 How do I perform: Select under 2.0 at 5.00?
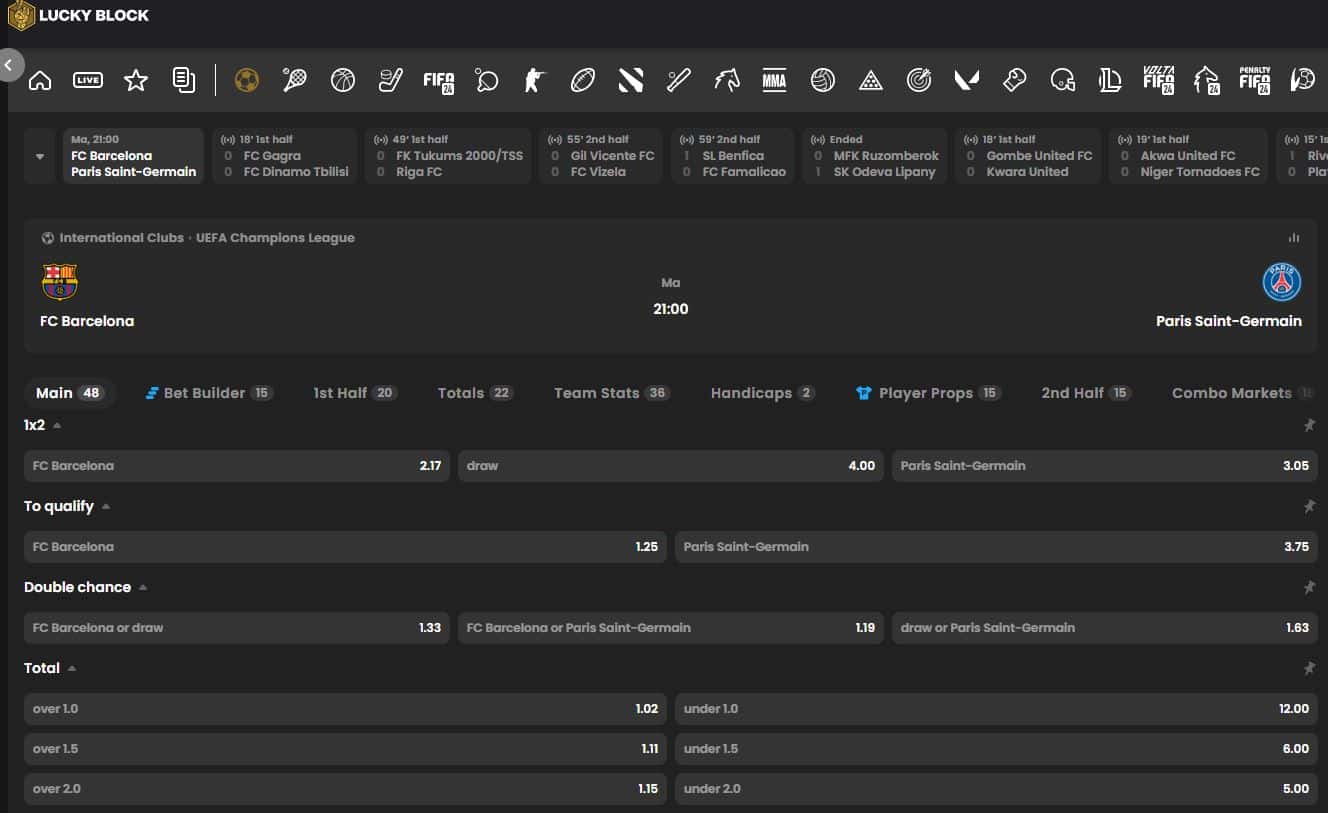click(x=996, y=789)
